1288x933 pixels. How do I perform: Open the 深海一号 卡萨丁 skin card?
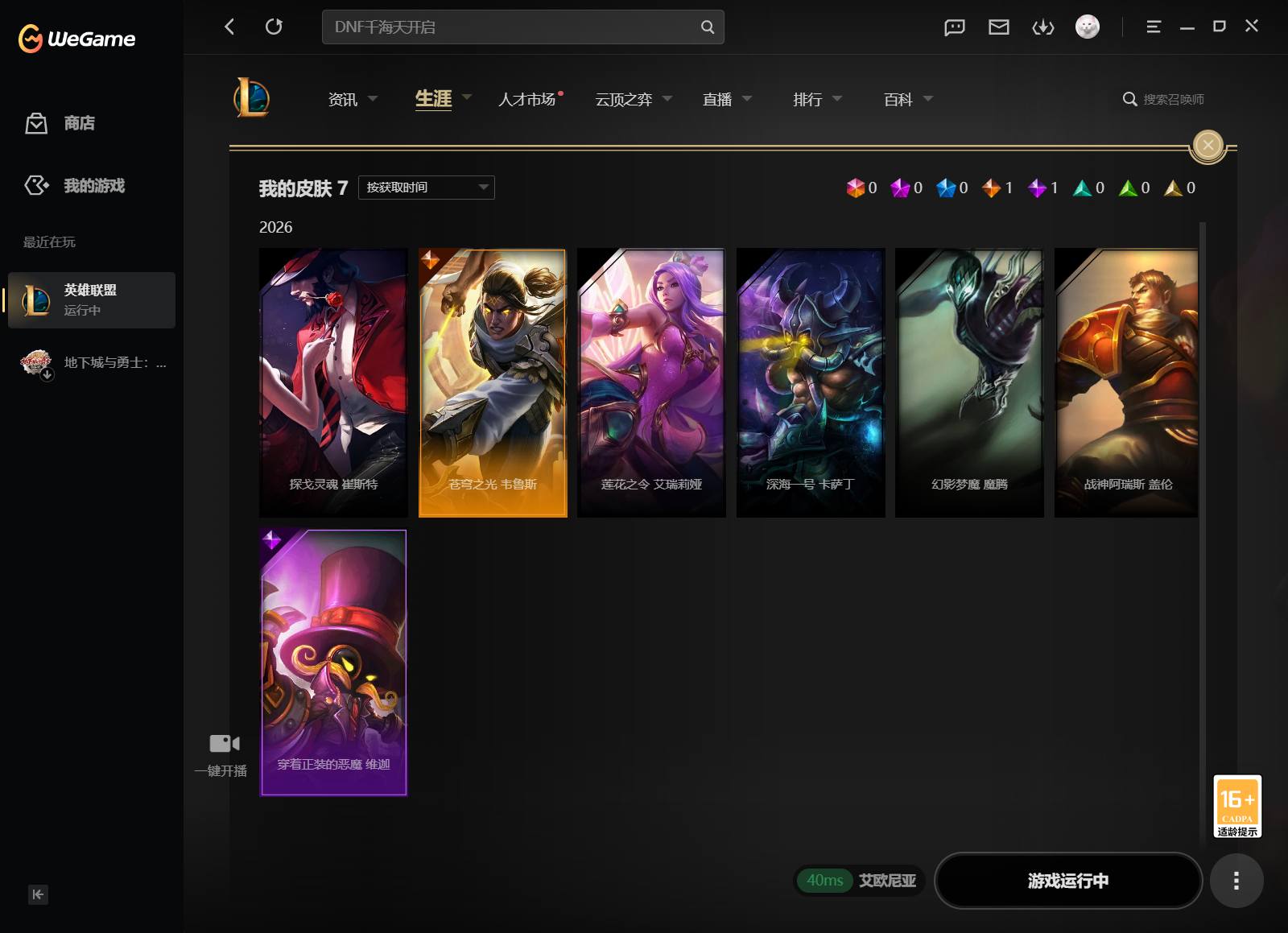click(811, 382)
